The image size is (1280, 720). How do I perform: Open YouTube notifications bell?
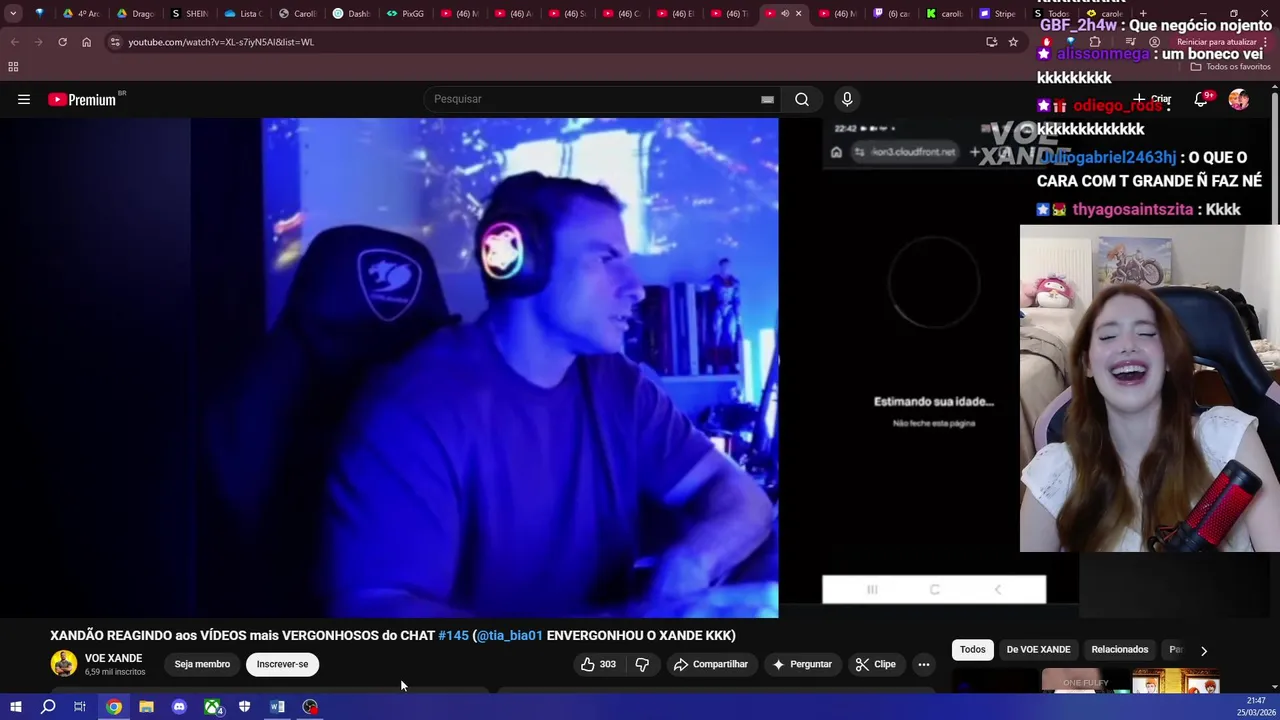pyautogui.click(x=1201, y=99)
